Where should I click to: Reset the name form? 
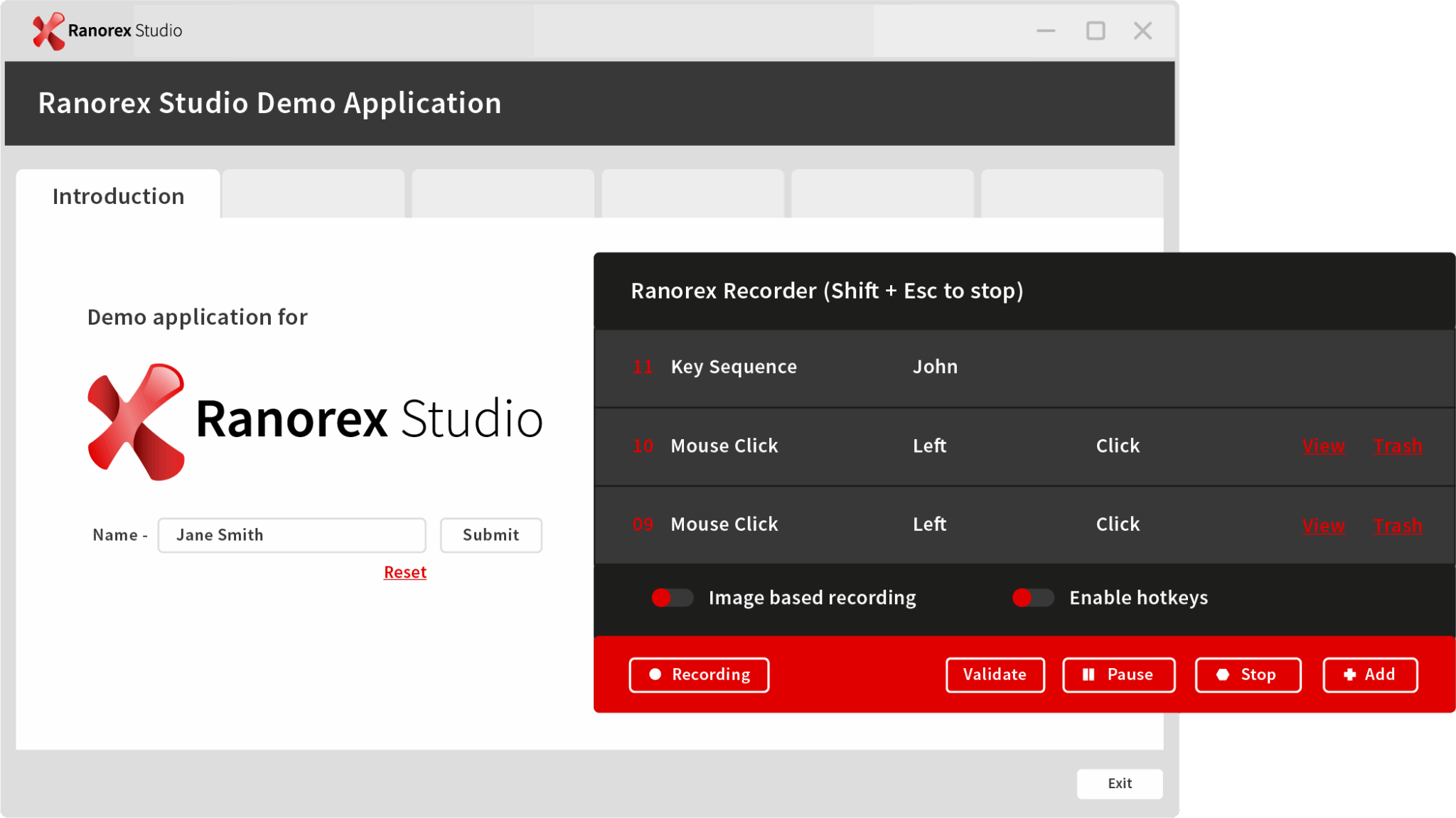tap(405, 571)
